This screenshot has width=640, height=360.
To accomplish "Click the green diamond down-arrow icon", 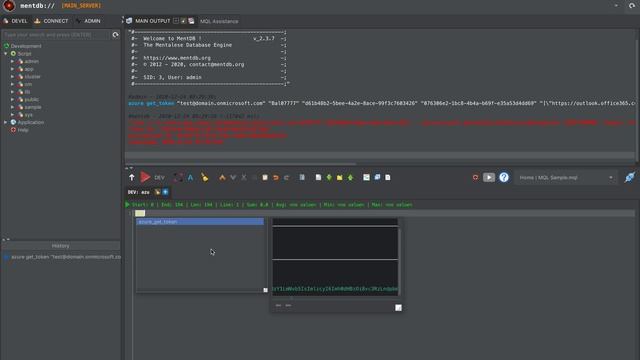I will pos(329,178).
